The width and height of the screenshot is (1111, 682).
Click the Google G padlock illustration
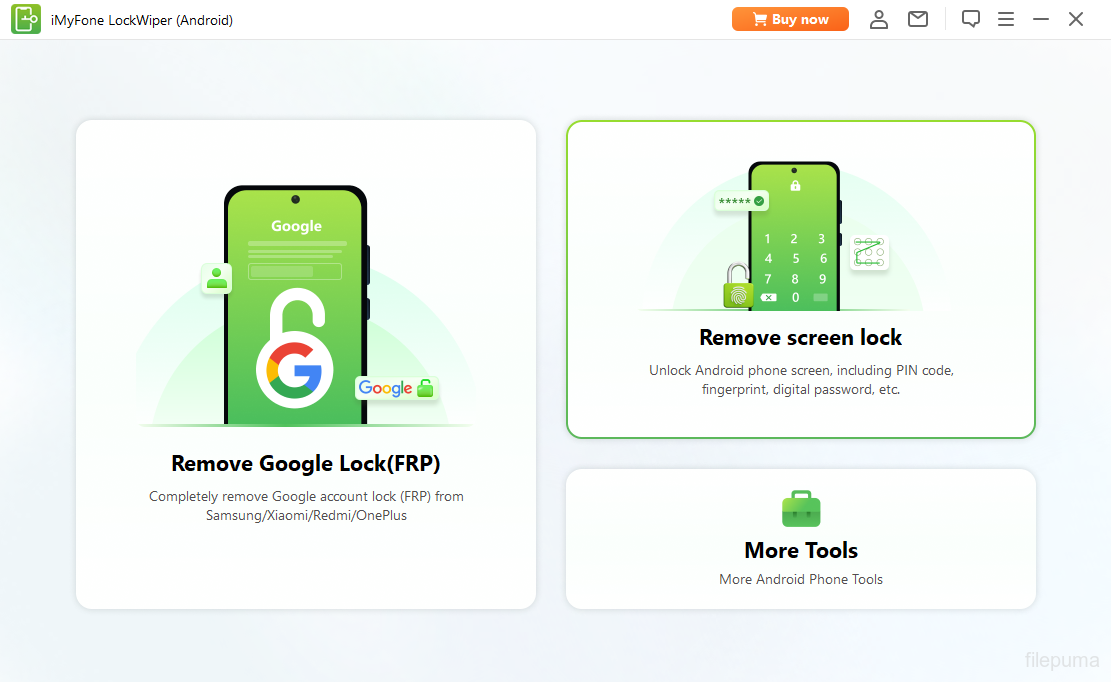(294, 360)
